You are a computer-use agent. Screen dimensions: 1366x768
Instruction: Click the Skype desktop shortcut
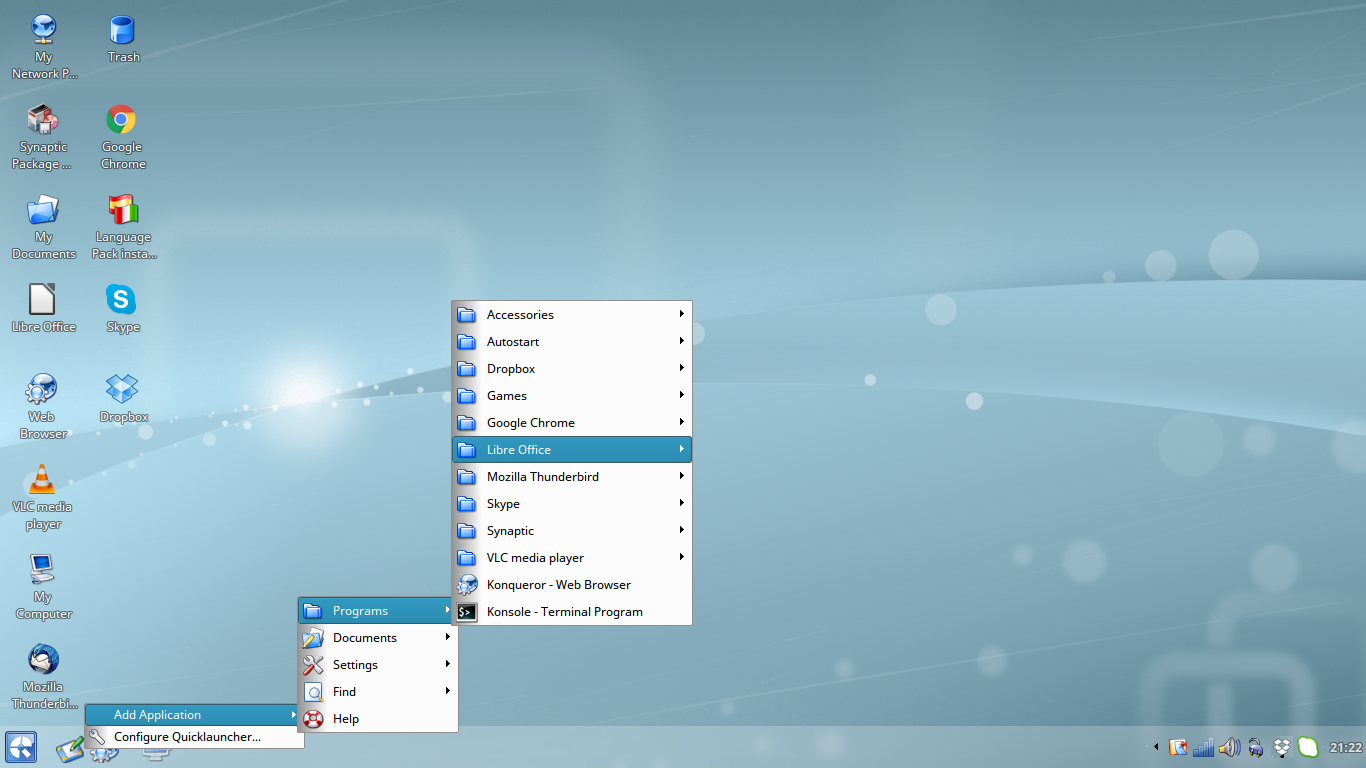tap(122, 308)
